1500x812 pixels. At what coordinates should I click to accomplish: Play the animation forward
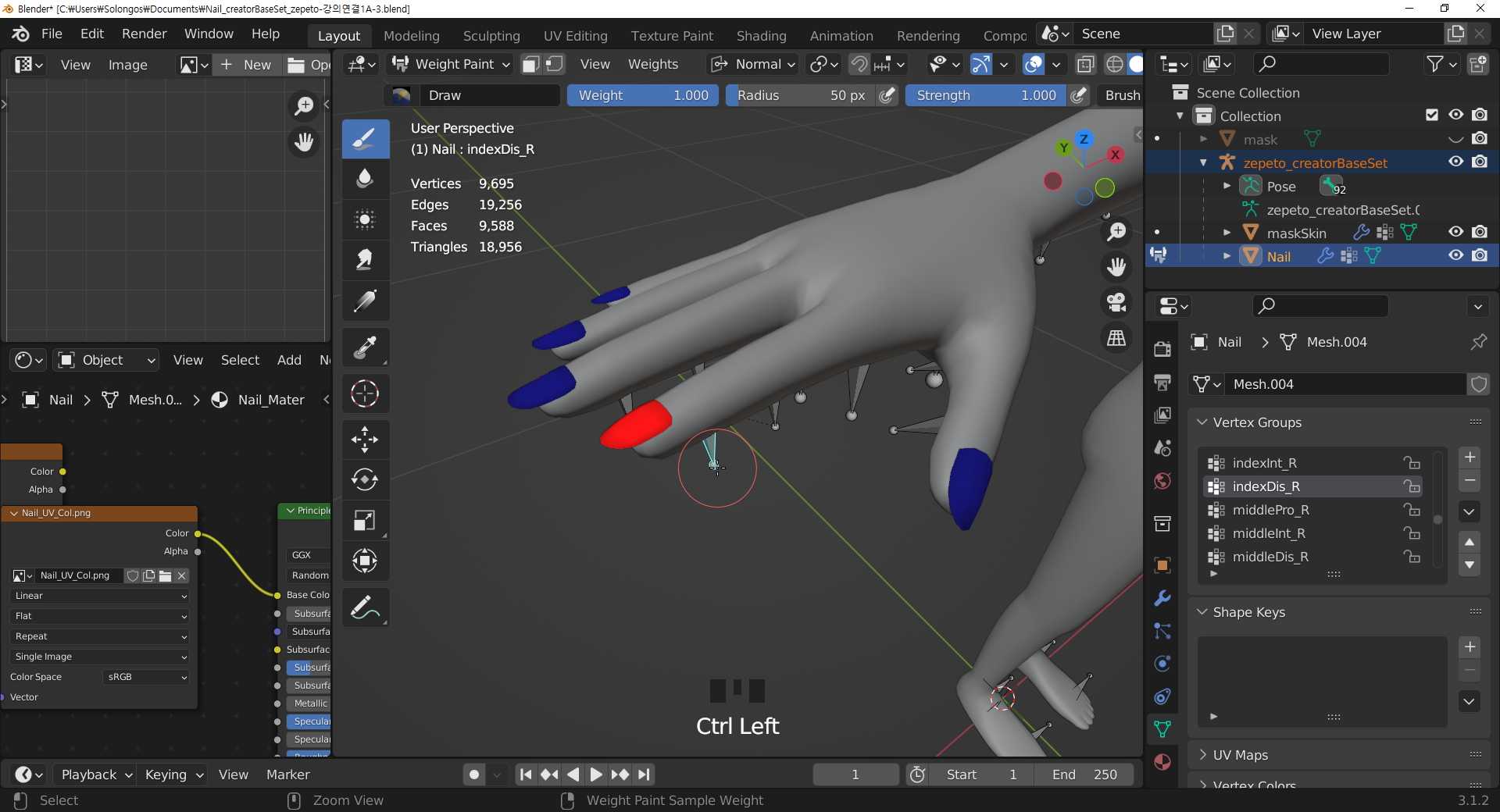[x=596, y=775]
